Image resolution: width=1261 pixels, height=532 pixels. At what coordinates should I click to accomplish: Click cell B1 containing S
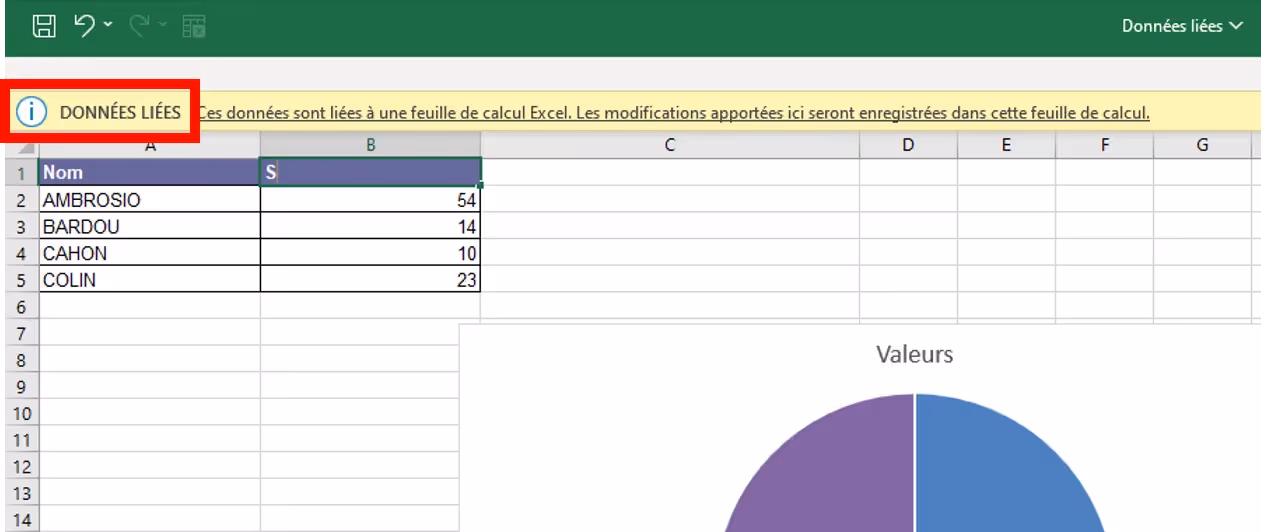pyautogui.click(x=370, y=172)
